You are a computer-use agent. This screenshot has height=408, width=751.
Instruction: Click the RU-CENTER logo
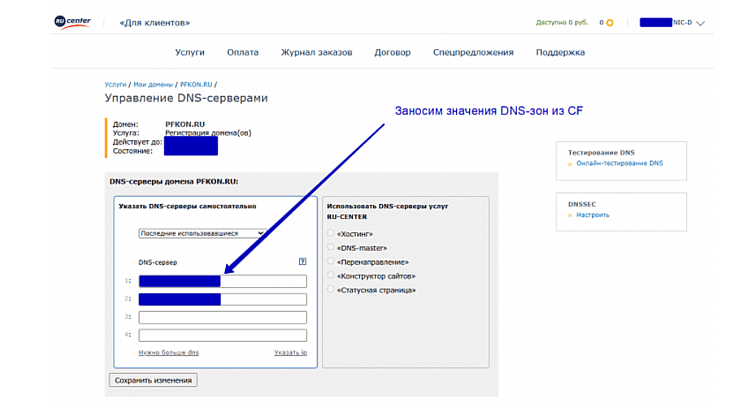(x=72, y=22)
